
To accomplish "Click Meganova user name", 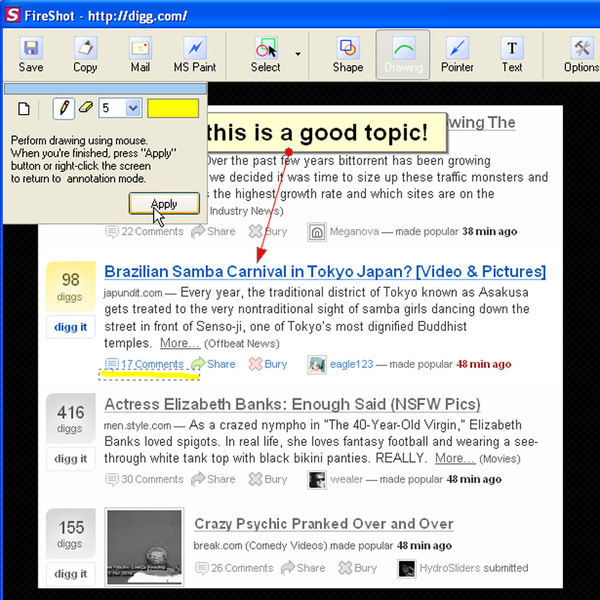I will tap(354, 232).
